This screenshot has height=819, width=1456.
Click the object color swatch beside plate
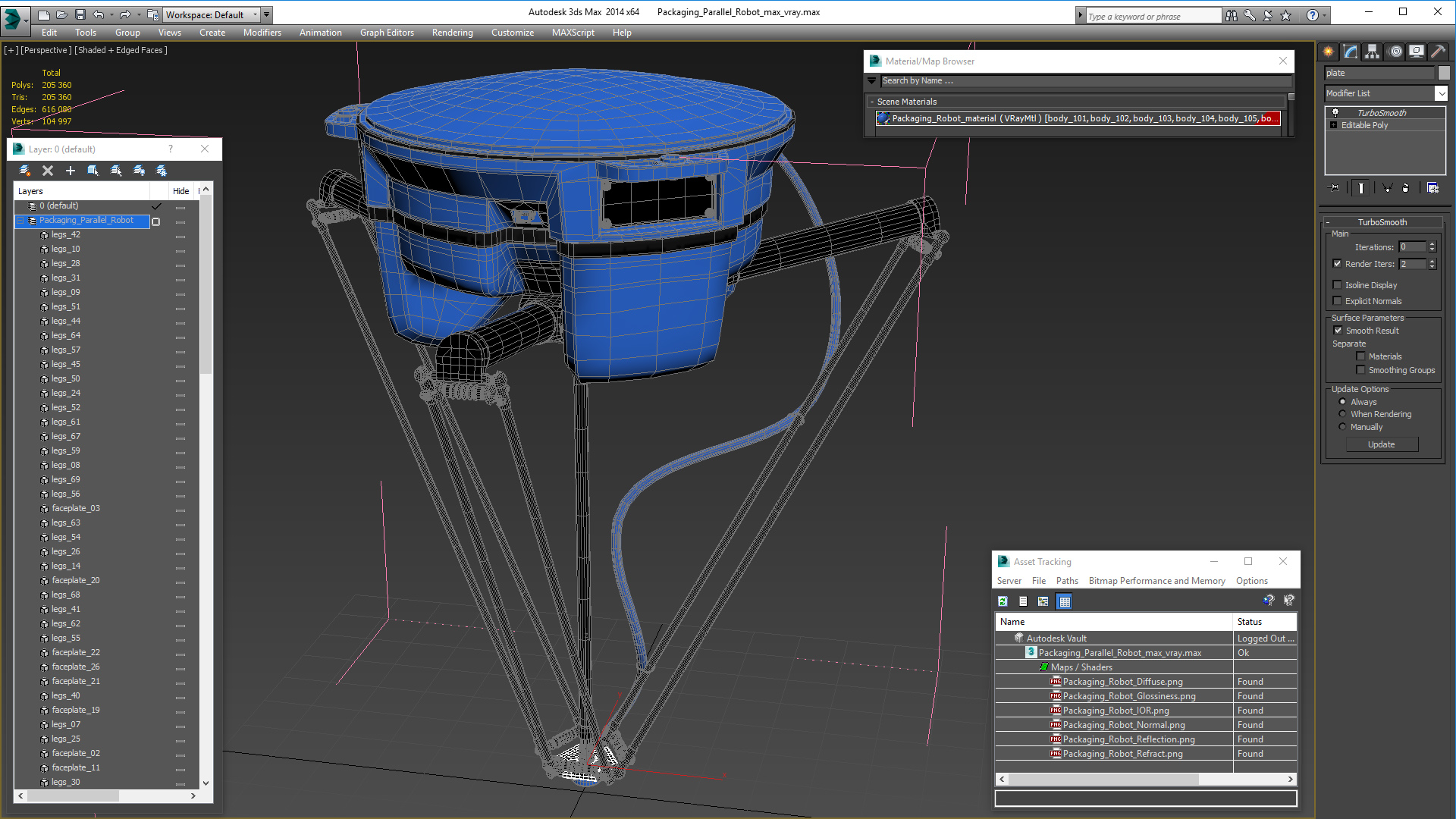point(1444,73)
